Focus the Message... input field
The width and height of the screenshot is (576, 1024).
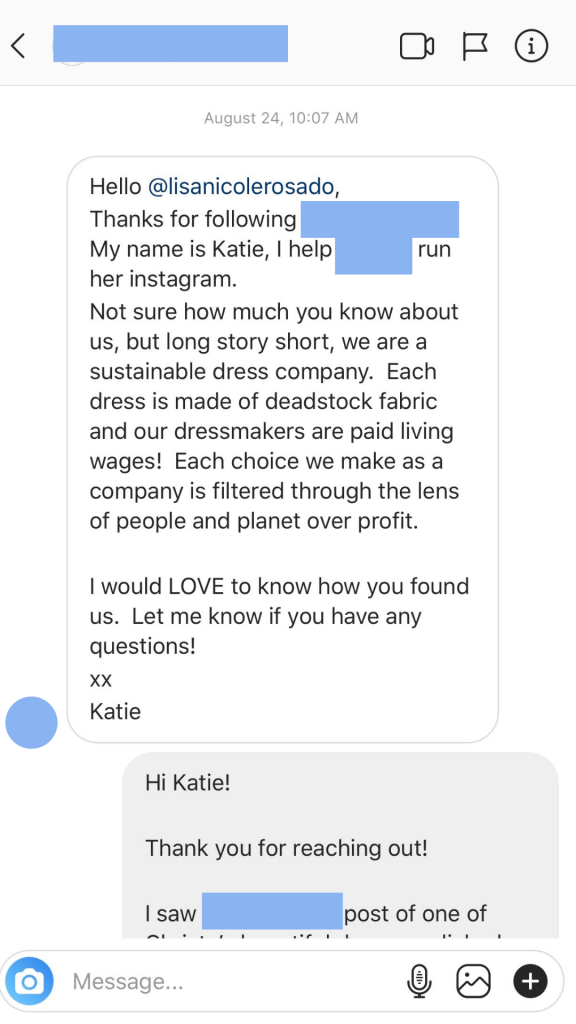pyautogui.click(x=235, y=981)
